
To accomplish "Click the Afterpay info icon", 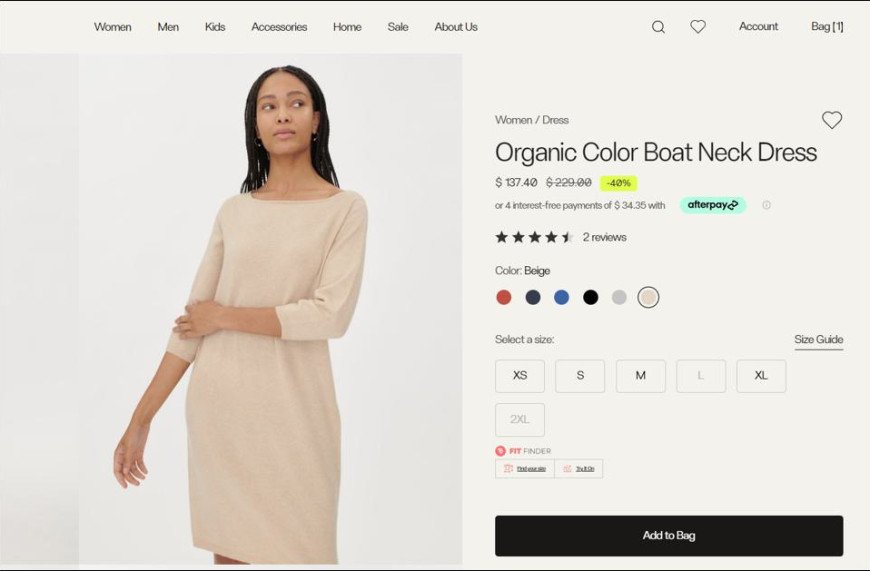I will click(x=766, y=205).
